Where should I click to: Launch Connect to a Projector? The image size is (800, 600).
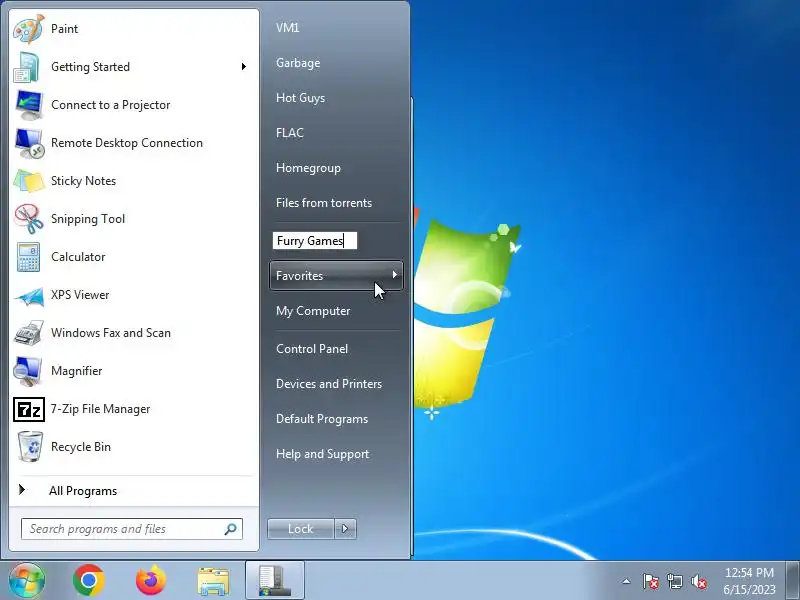click(134, 105)
